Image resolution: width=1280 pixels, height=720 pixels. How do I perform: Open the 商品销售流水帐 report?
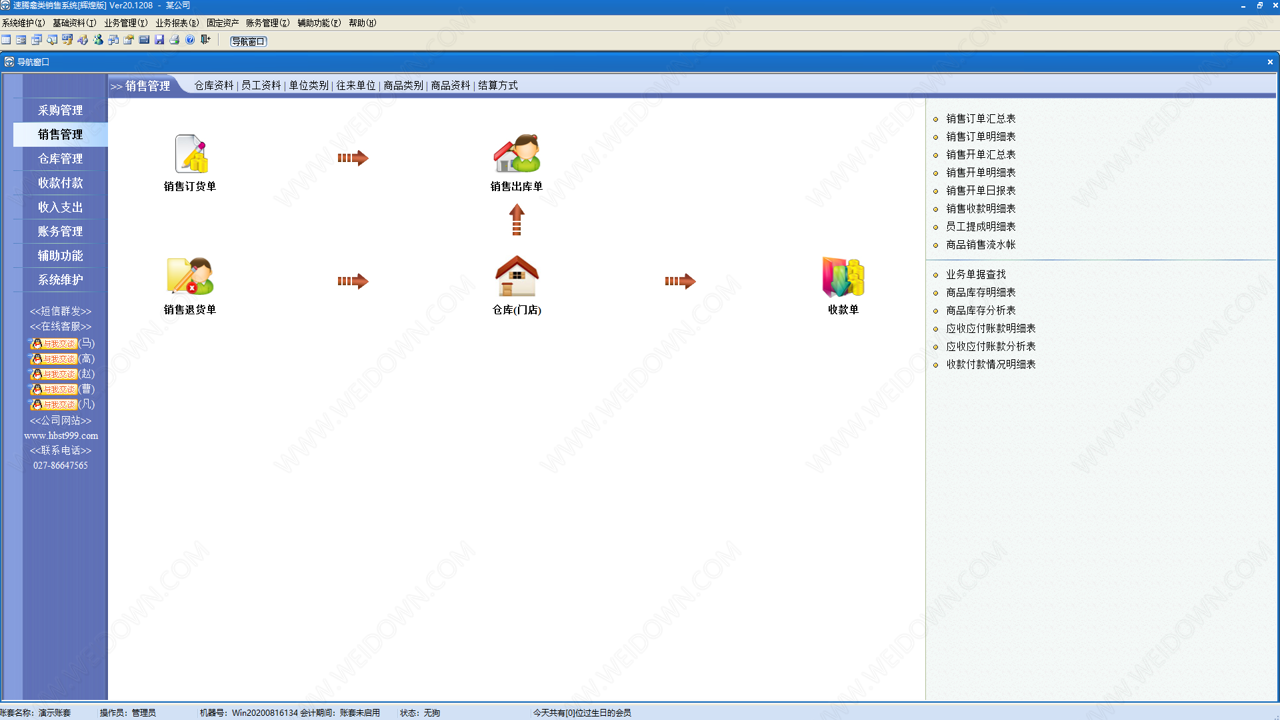click(981, 245)
